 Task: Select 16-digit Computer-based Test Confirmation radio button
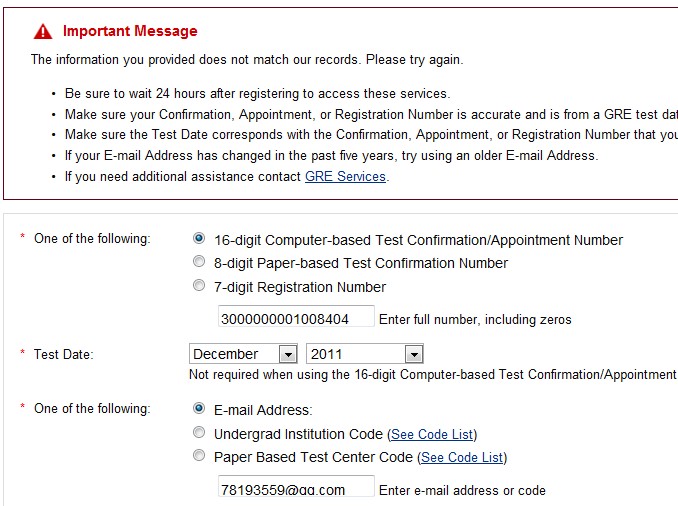coord(199,239)
